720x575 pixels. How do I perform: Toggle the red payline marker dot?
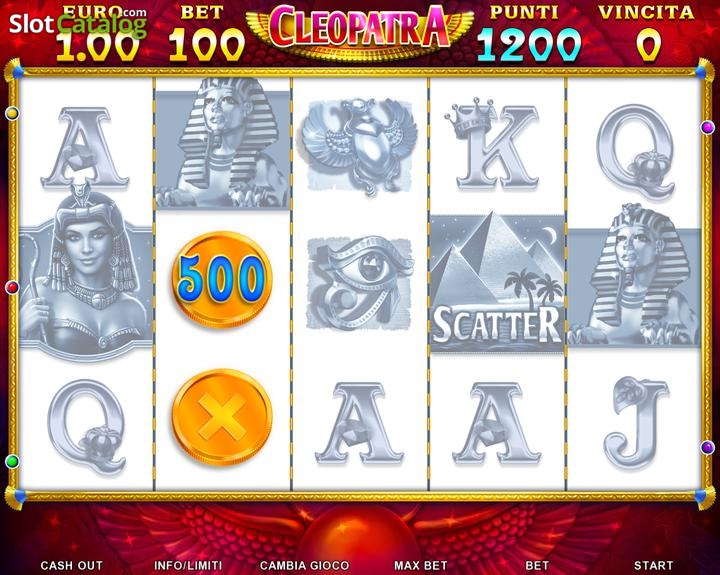pos(12,288)
